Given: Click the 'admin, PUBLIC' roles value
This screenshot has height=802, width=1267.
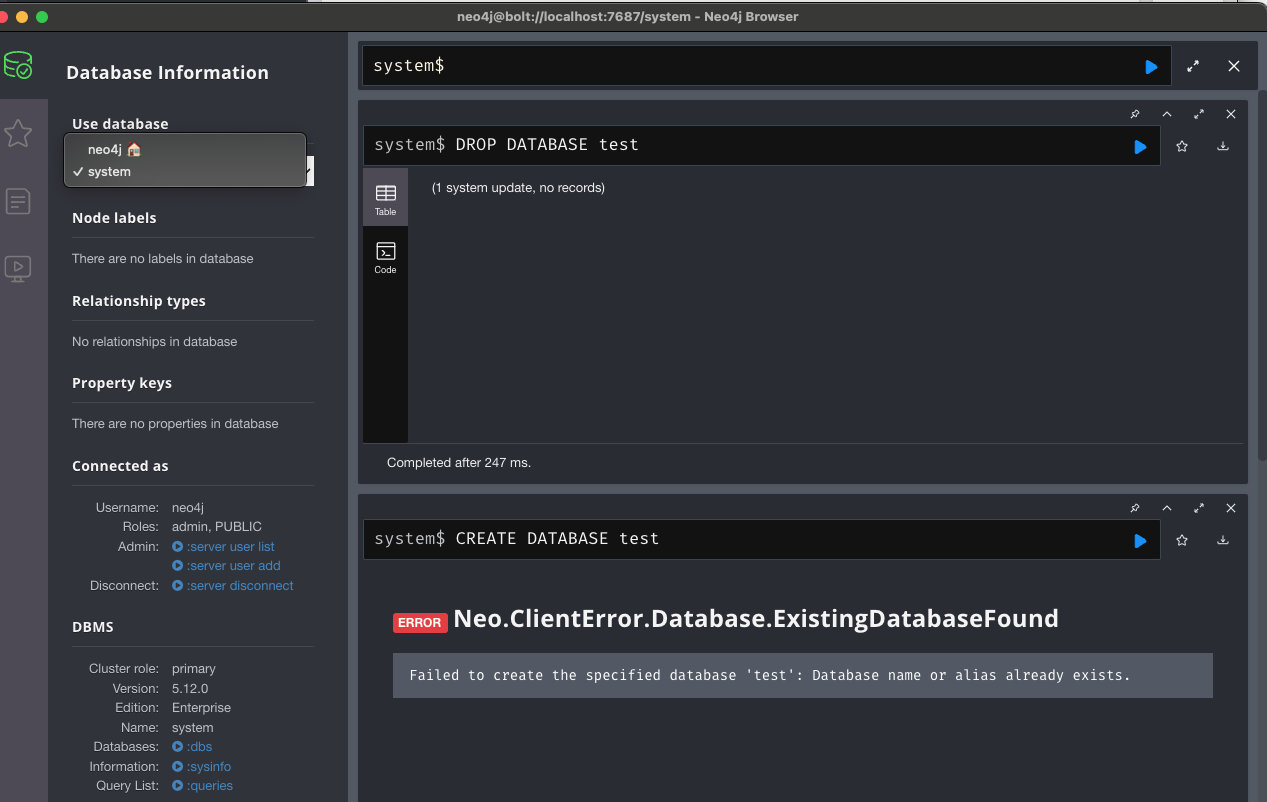Looking at the screenshot, I should (217, 527).
